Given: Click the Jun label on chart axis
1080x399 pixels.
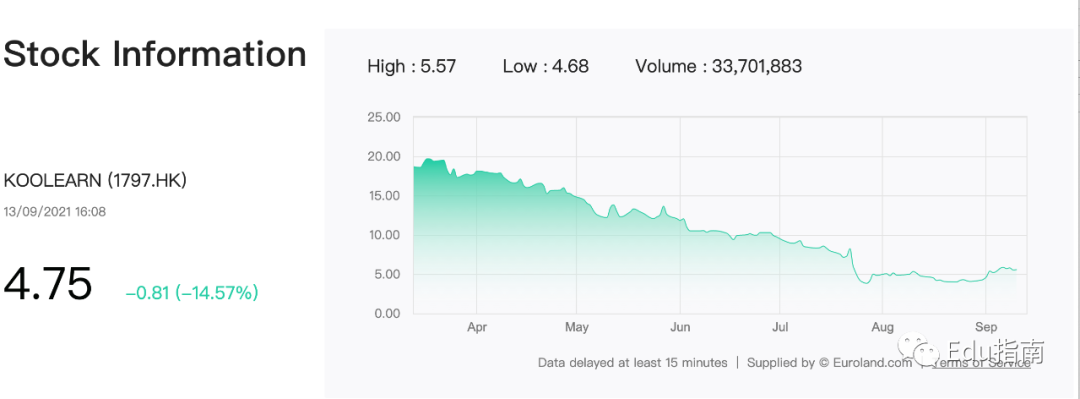Looking at the screenshot, I should (x=680, y=327).
